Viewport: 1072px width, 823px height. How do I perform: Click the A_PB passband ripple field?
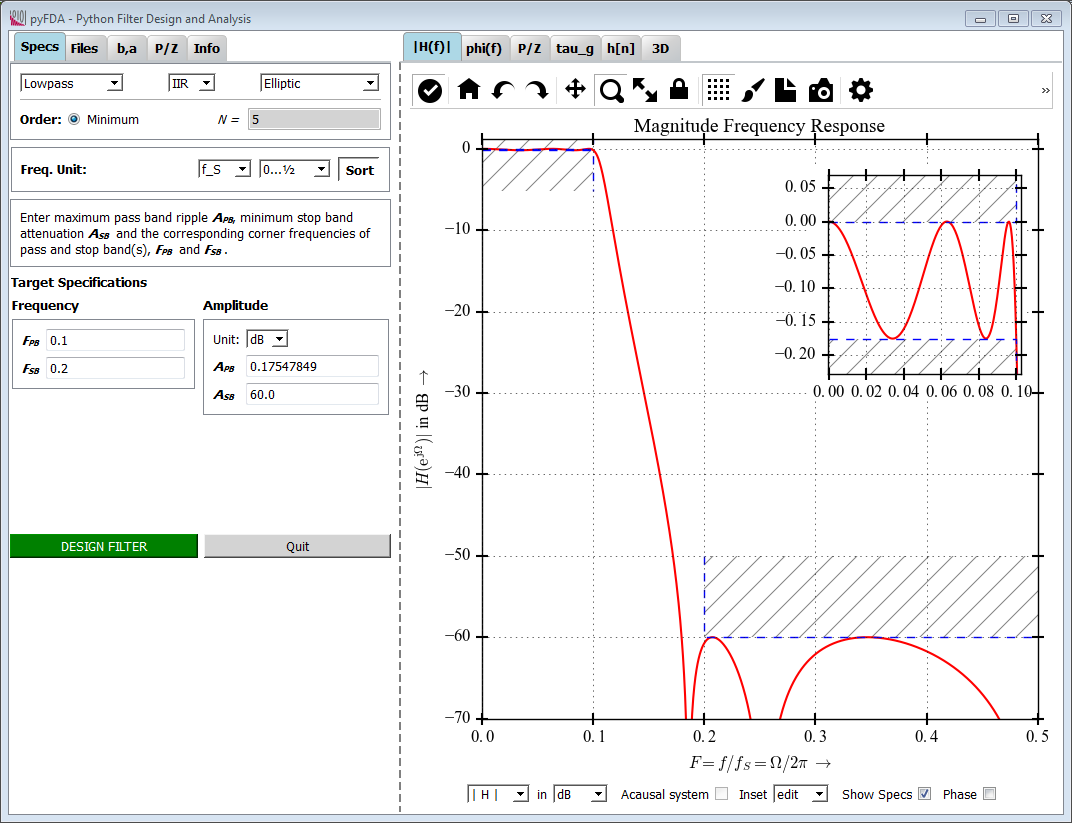point(312,366)
